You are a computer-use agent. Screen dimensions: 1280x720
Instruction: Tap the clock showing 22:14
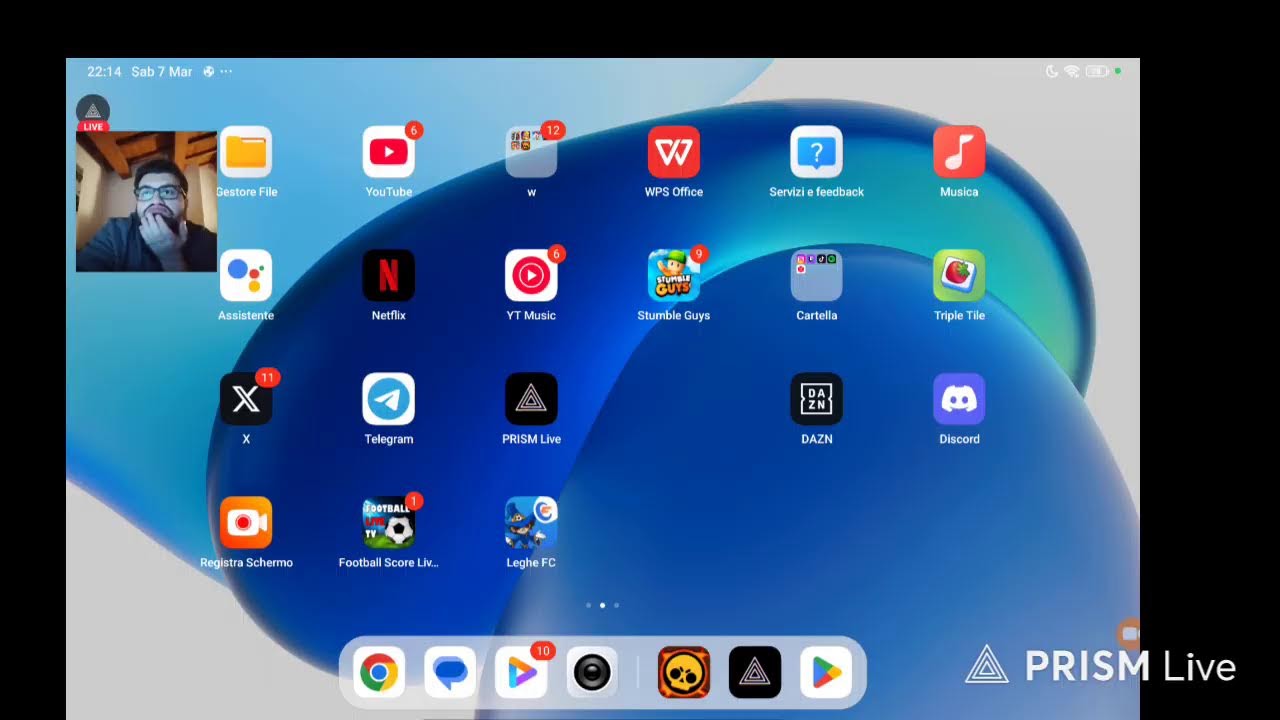coord(104,72)
